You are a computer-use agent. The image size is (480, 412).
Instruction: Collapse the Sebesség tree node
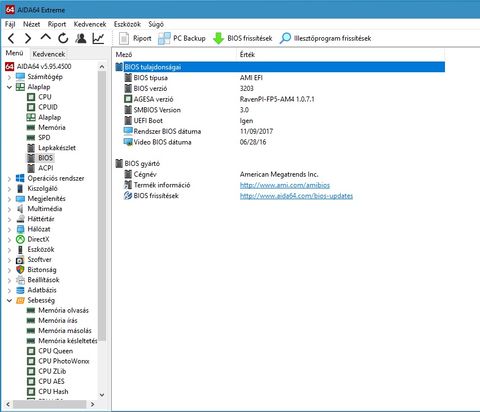click(x=9, y=301)
